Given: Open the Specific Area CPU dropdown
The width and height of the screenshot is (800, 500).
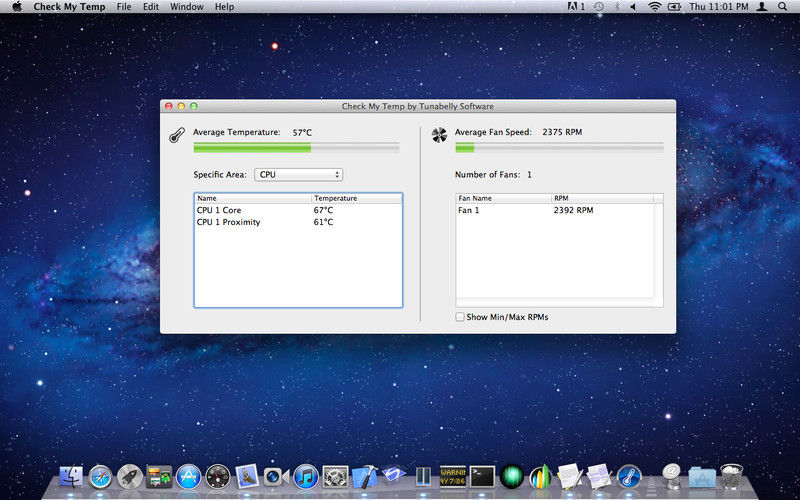Looking at the screenshot, I should tap(298, 174).
